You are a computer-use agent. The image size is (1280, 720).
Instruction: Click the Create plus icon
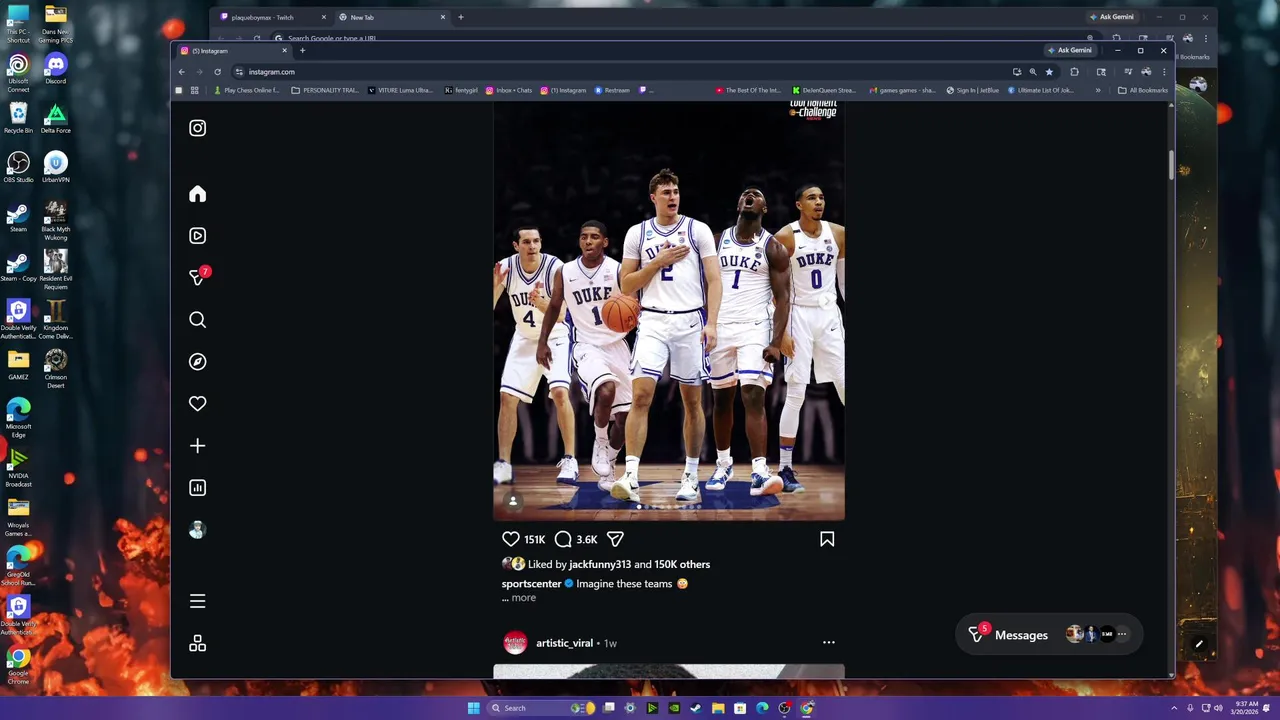pyautogui.click(x=197, y=446)
